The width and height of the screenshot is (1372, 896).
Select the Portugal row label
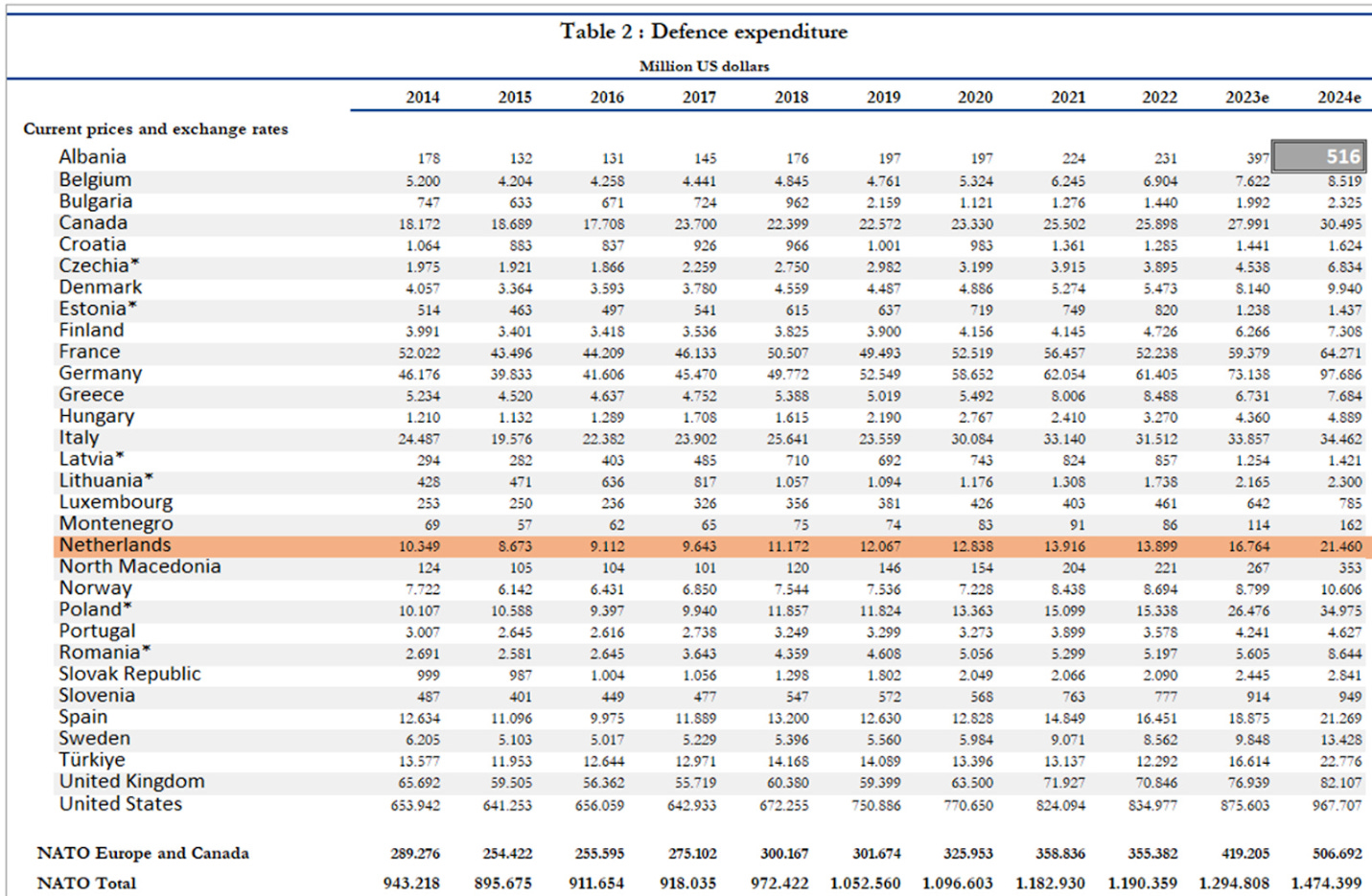pyautogui.click(x=97, y=632)
